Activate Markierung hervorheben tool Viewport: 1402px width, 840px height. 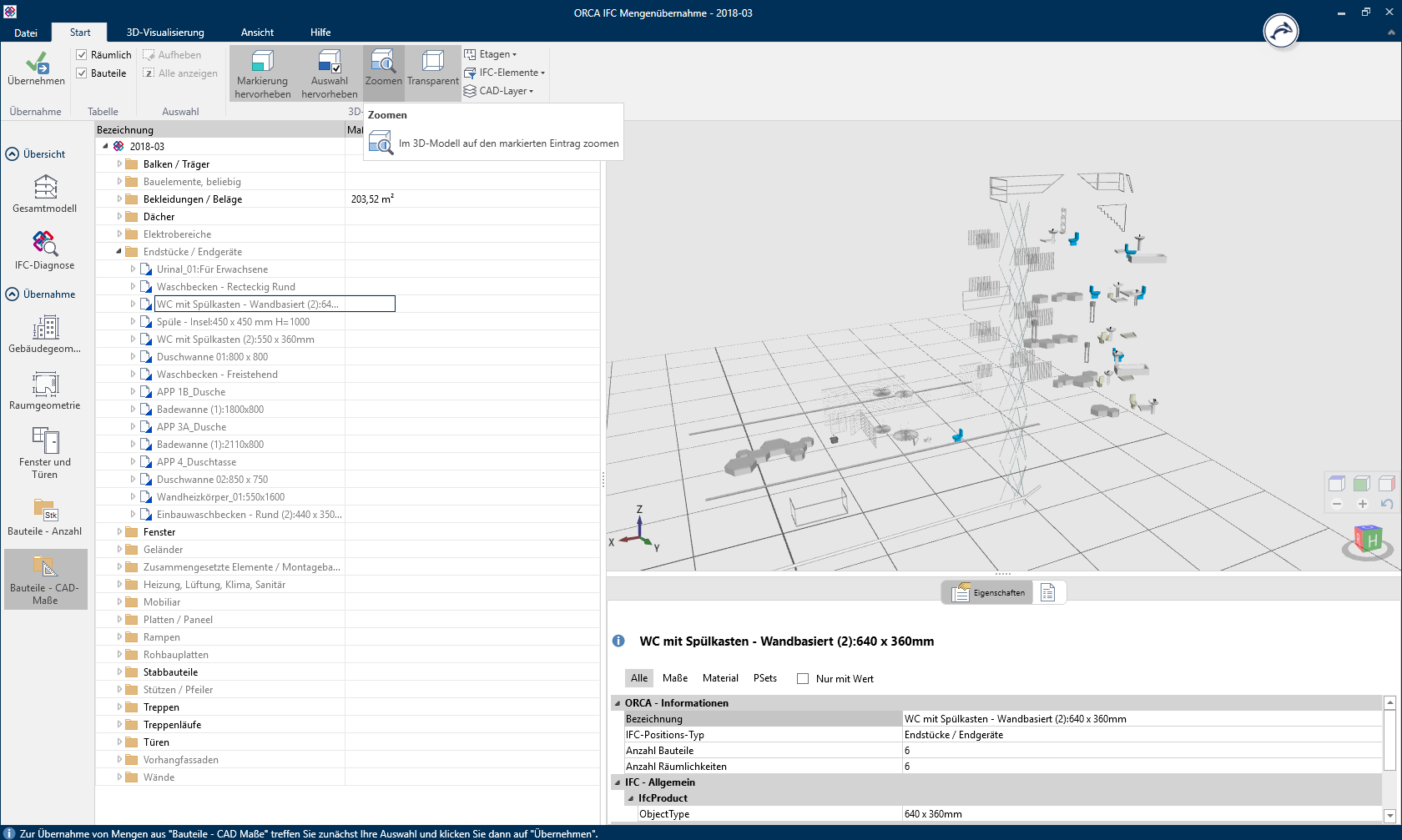pyautogui.click(x=263, y=73)
